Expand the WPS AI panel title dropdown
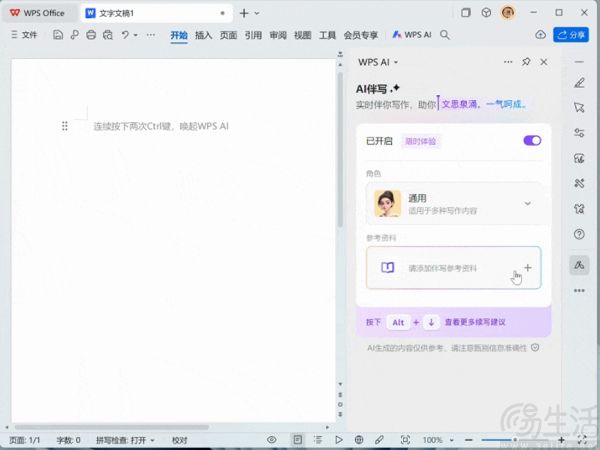Viewport: 600px width, 450px height. click(x=396, y=62)
